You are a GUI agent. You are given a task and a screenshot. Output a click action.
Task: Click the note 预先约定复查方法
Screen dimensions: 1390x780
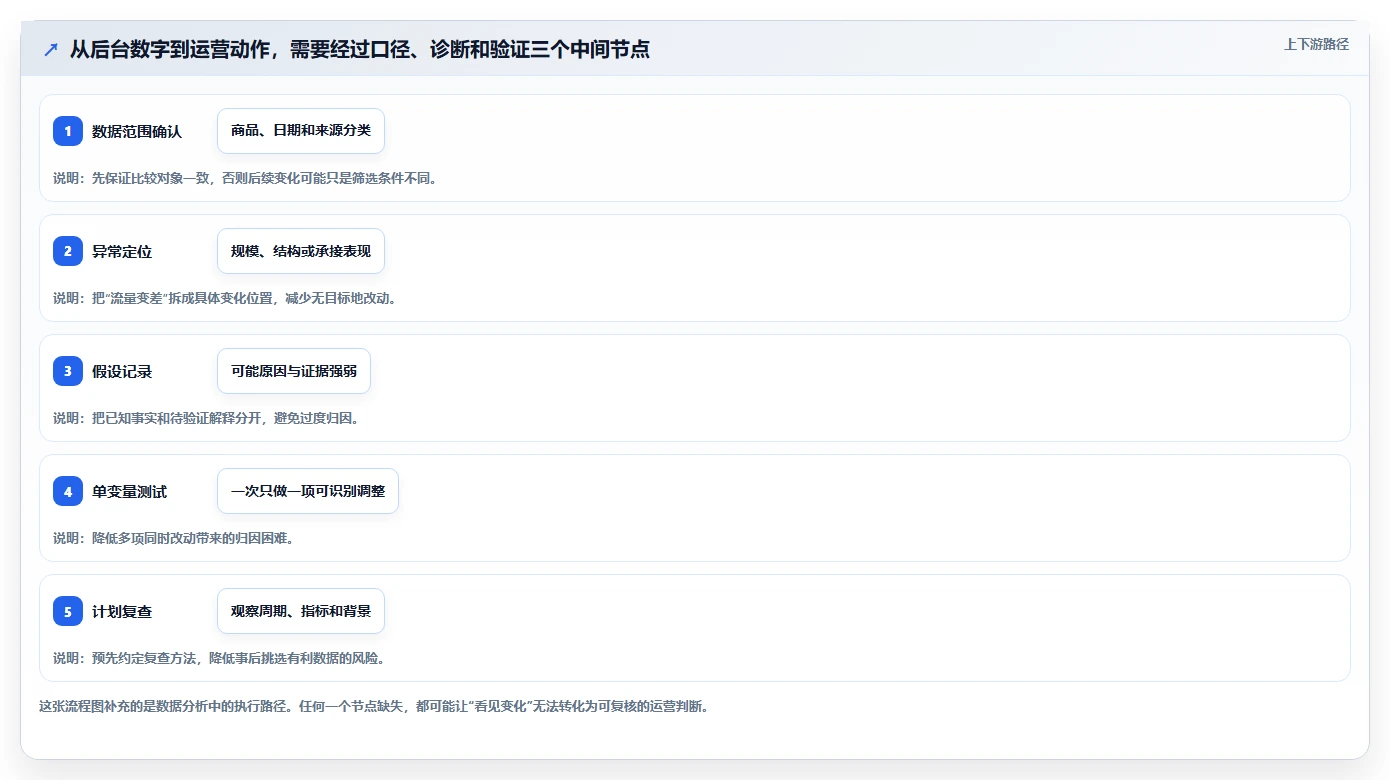219,658
